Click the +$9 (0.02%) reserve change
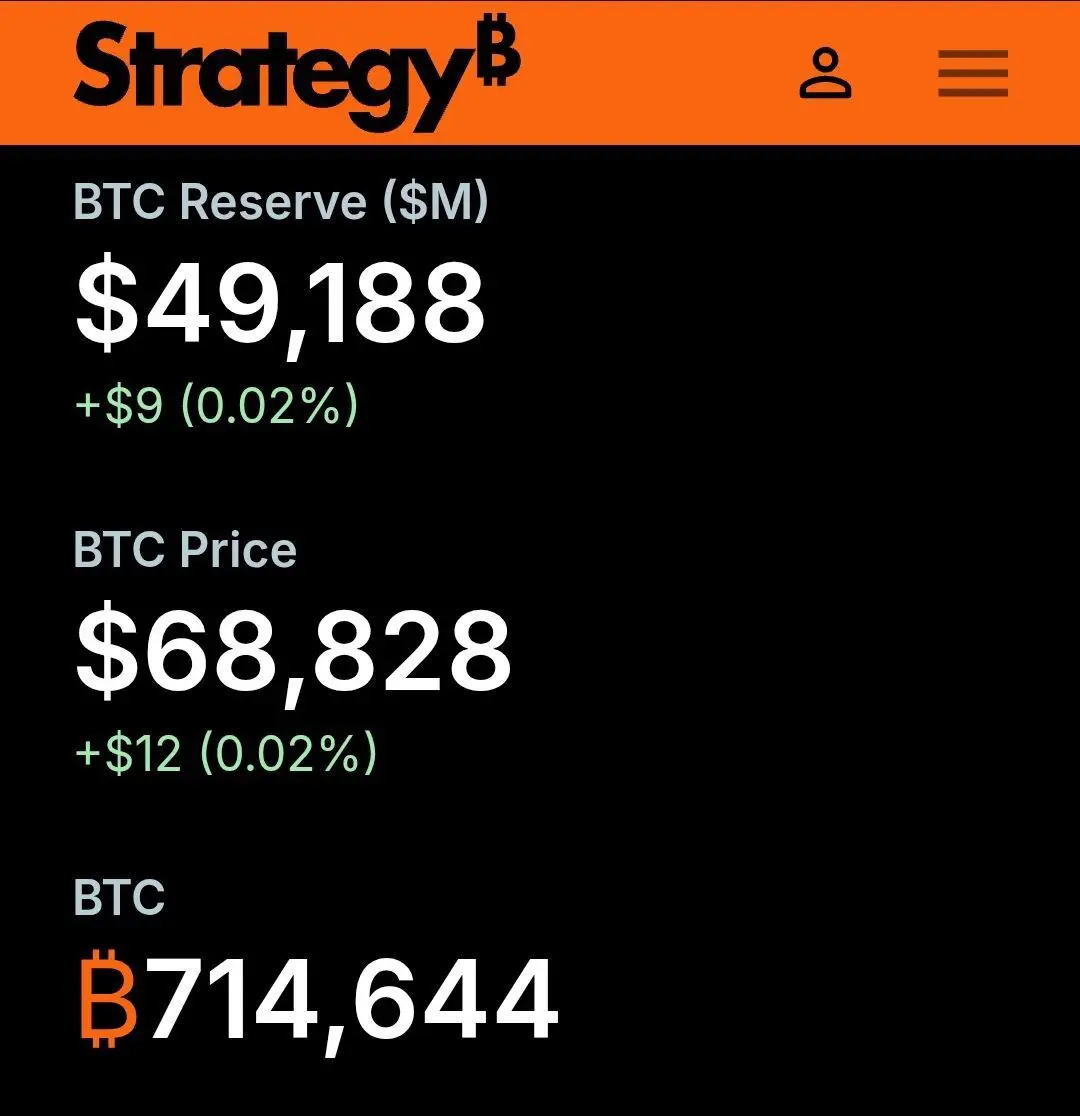1080x1116 pixels. pyautogui.click(x=216, y=405)
